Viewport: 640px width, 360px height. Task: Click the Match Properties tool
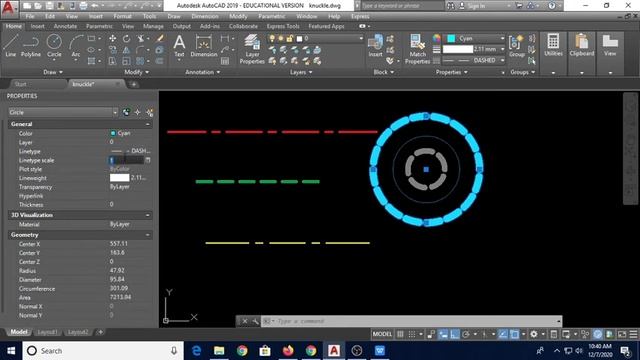417,49
